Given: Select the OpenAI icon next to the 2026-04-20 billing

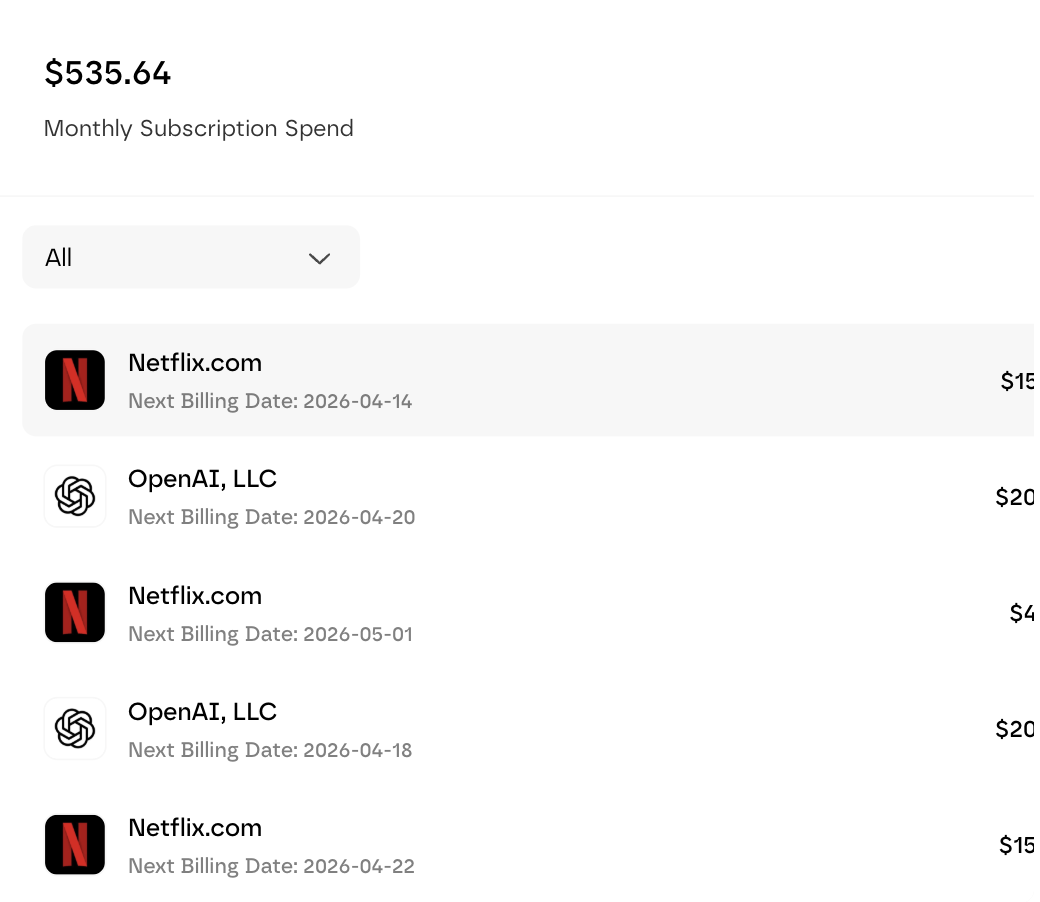Looking at the screenshot, I should (74, 496).
